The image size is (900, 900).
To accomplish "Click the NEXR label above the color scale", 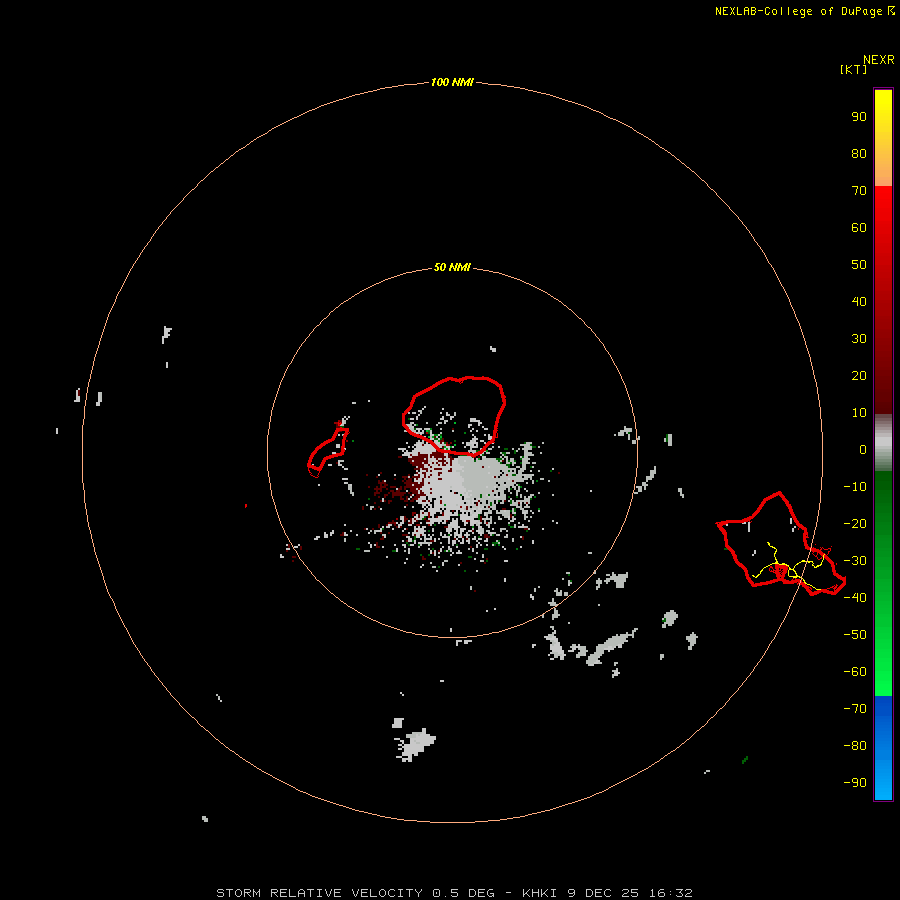I will 879,60.
